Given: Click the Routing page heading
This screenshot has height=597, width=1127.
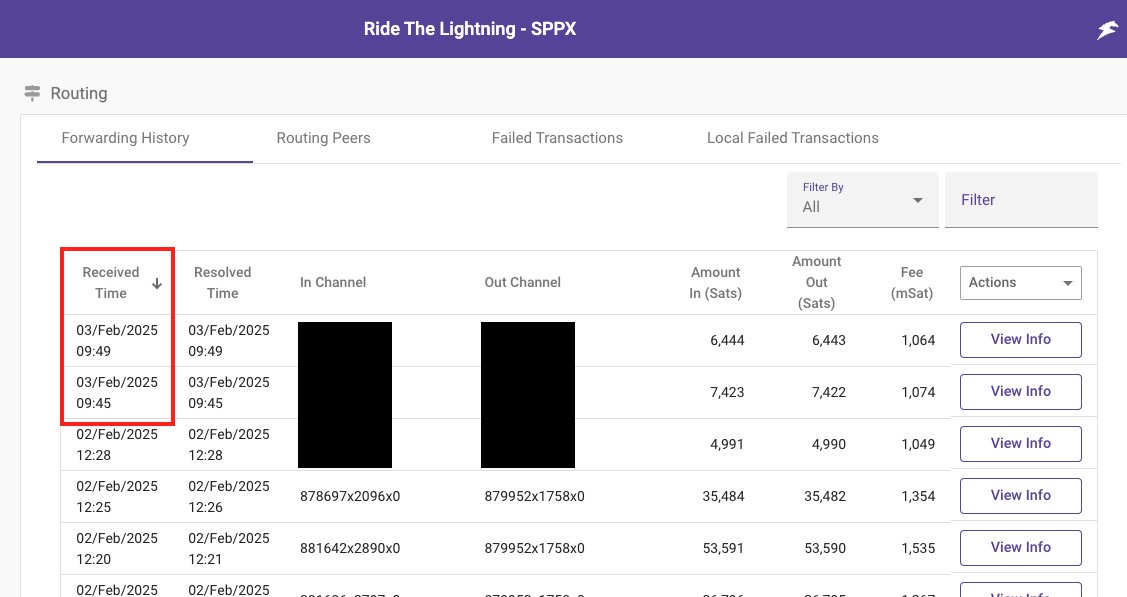Looking at the screenshot, I should [79, 93].
